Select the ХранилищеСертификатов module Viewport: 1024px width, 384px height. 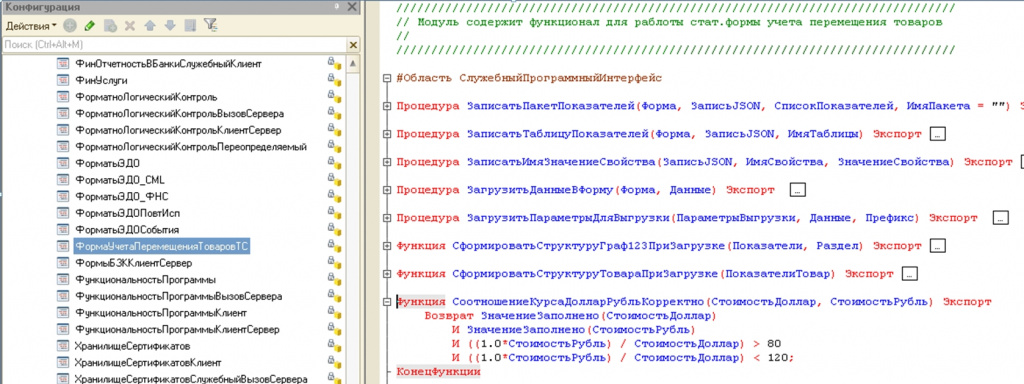point(133,346)
